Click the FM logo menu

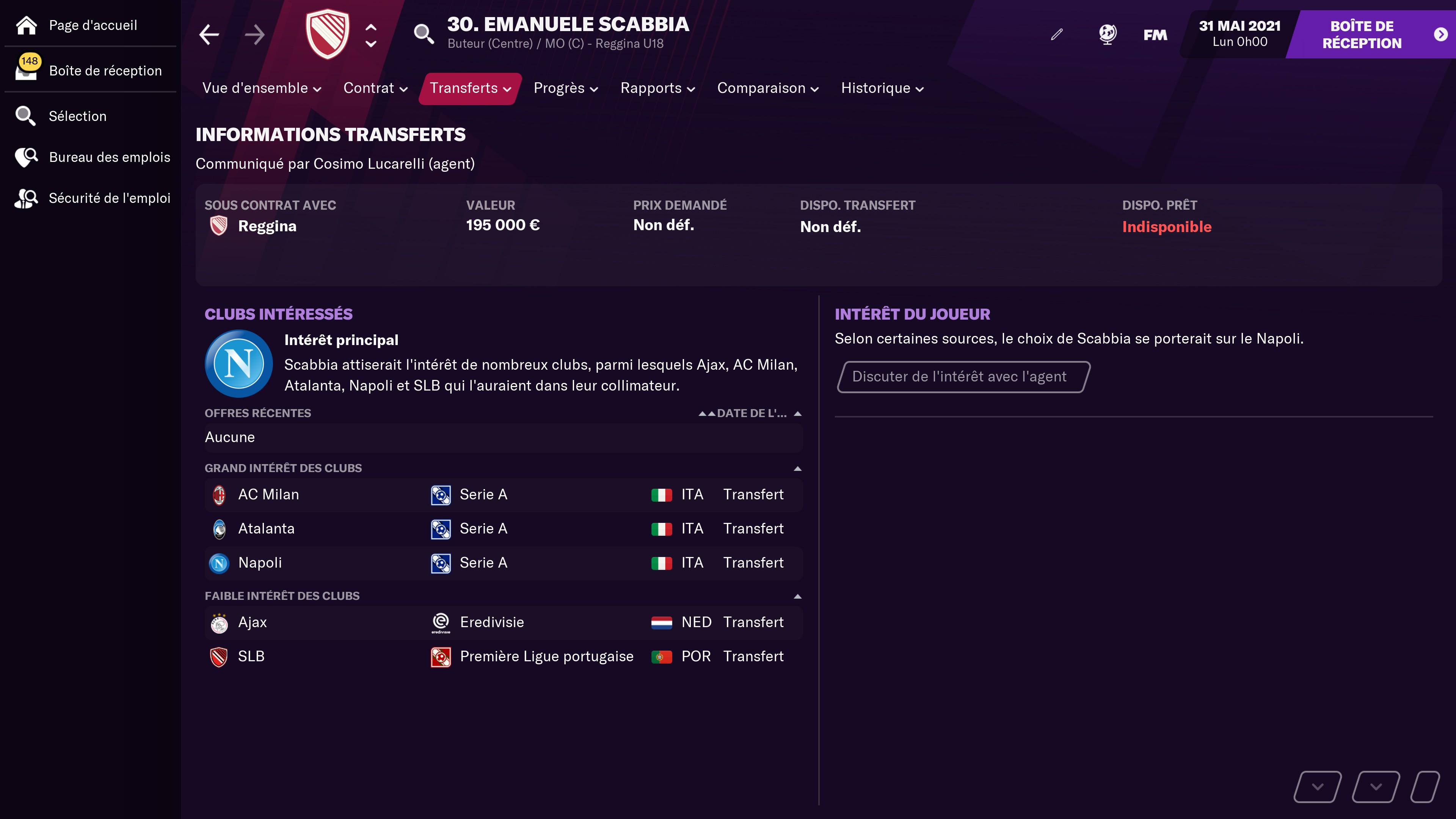[x=1155, y=35]
